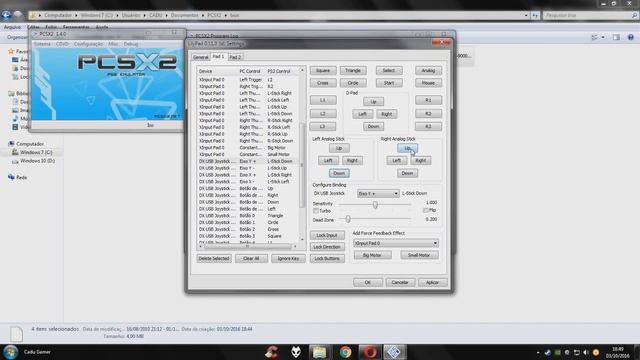Open Sistema menu in the PCSX2 window

(x=42, y=44)
